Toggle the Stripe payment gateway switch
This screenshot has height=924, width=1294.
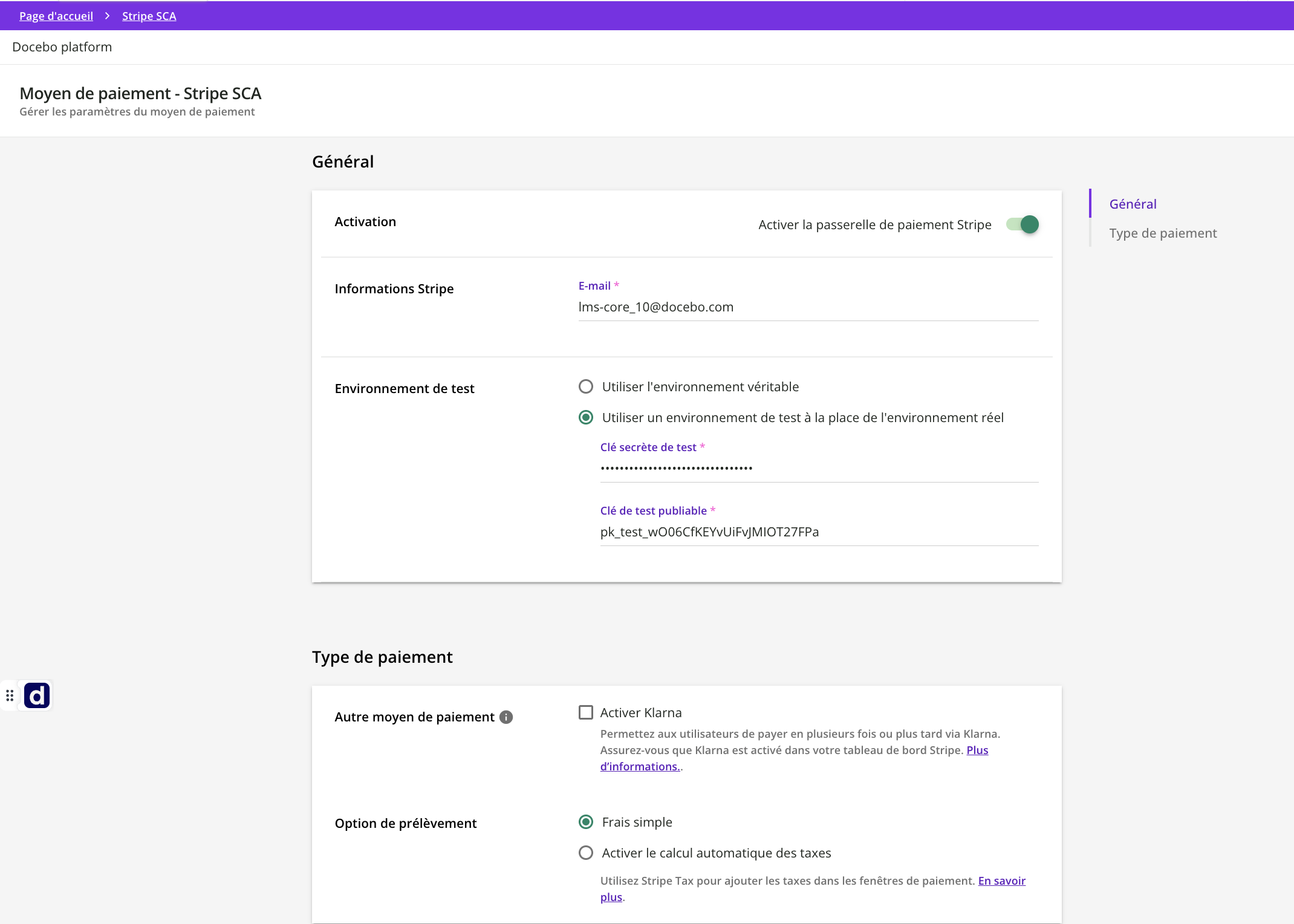pos(1023,224)
